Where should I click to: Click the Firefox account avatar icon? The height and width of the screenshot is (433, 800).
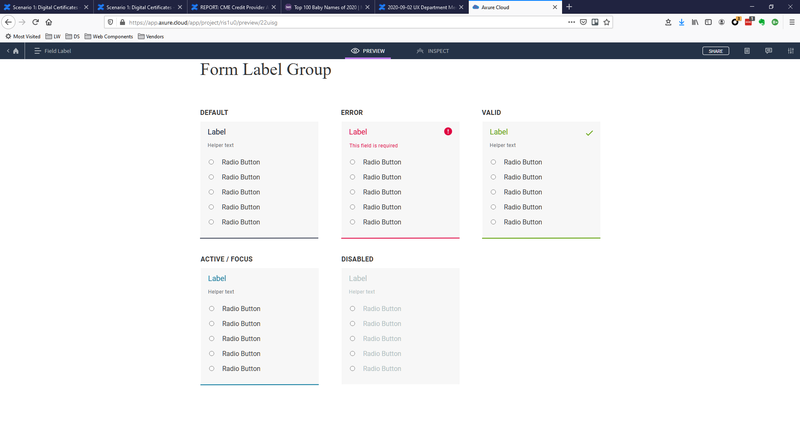pos(721,22)
